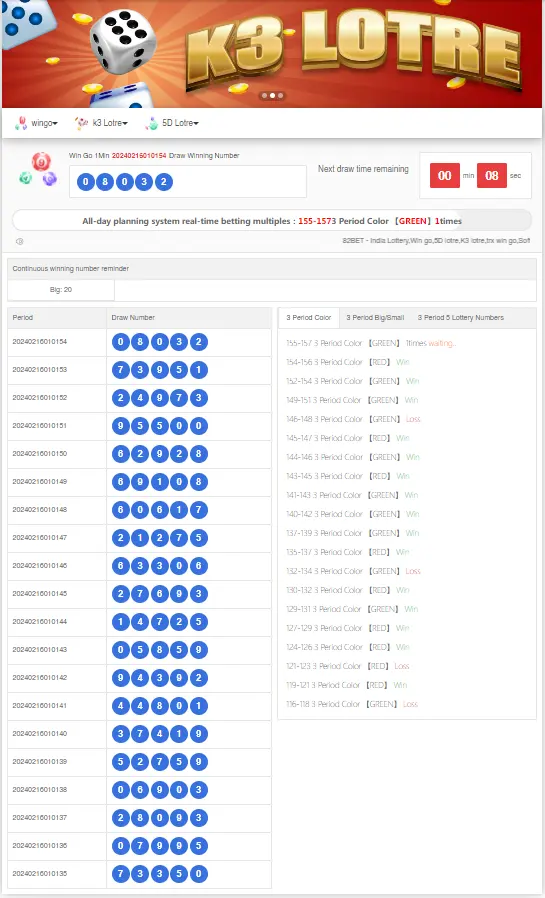Switch to the 3 Period Big/Small tab
This screenshot has width=545, height=898.
point(375,317)
